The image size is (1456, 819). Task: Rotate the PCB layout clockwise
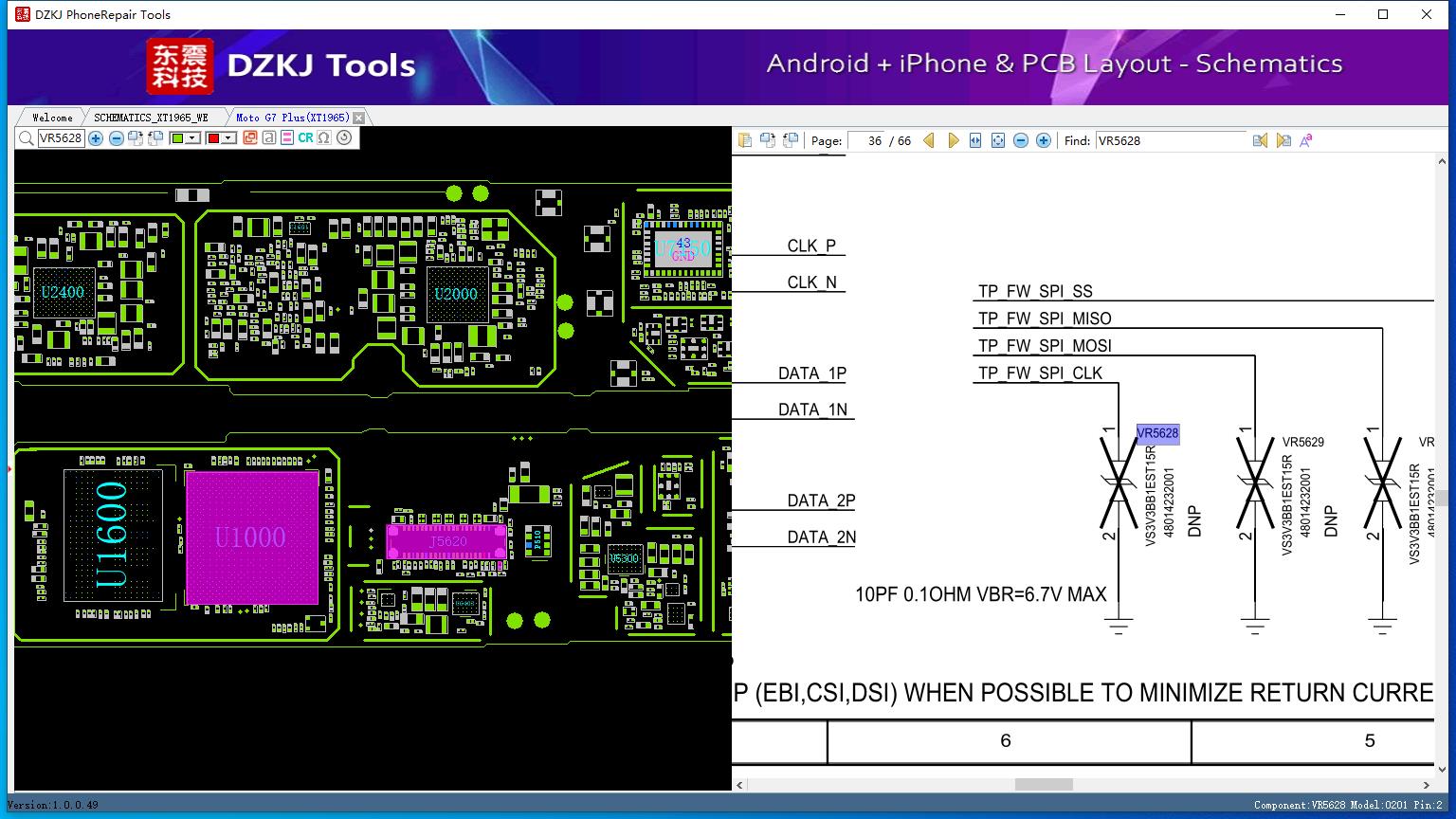click(x=136, y=138)
